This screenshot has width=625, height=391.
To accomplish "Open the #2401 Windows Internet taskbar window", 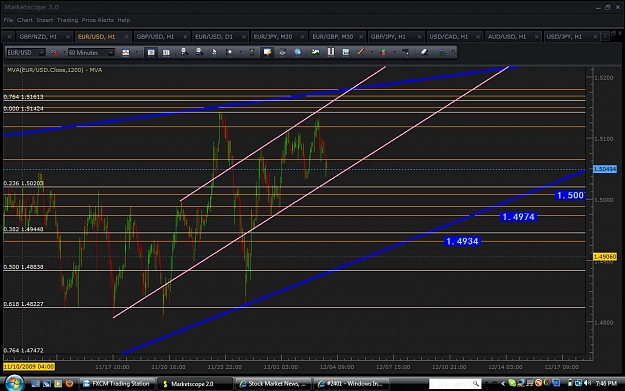I will pyautogui.click(x=351, y=384).
